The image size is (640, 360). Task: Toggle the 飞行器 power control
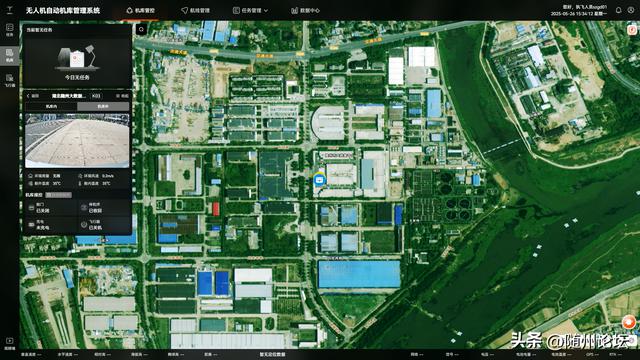point(104,224)
